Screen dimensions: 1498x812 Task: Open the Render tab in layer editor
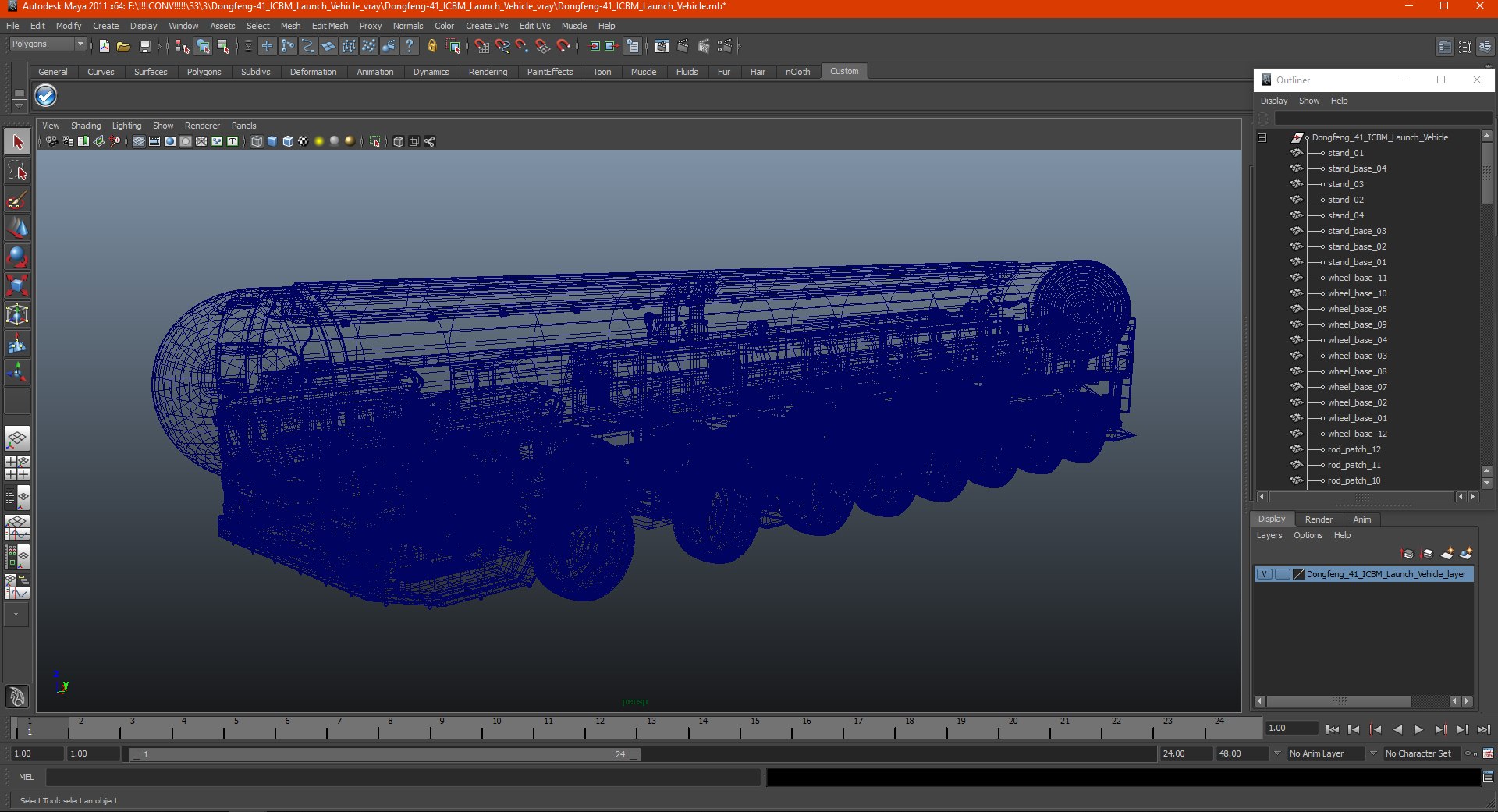(x=1319, y=519)
